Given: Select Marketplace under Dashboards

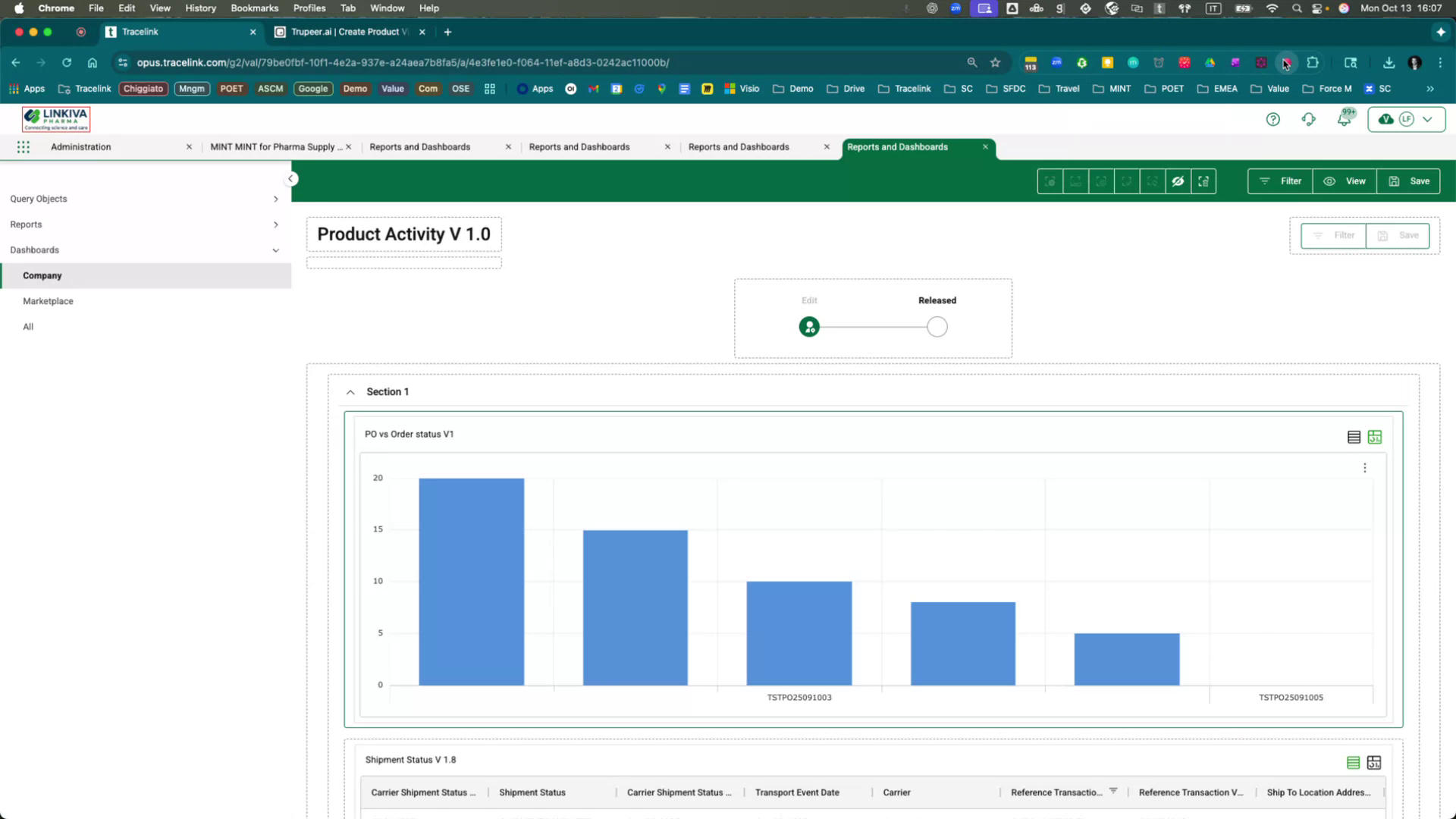Looking at the screenshot, I should pos(48,301).
